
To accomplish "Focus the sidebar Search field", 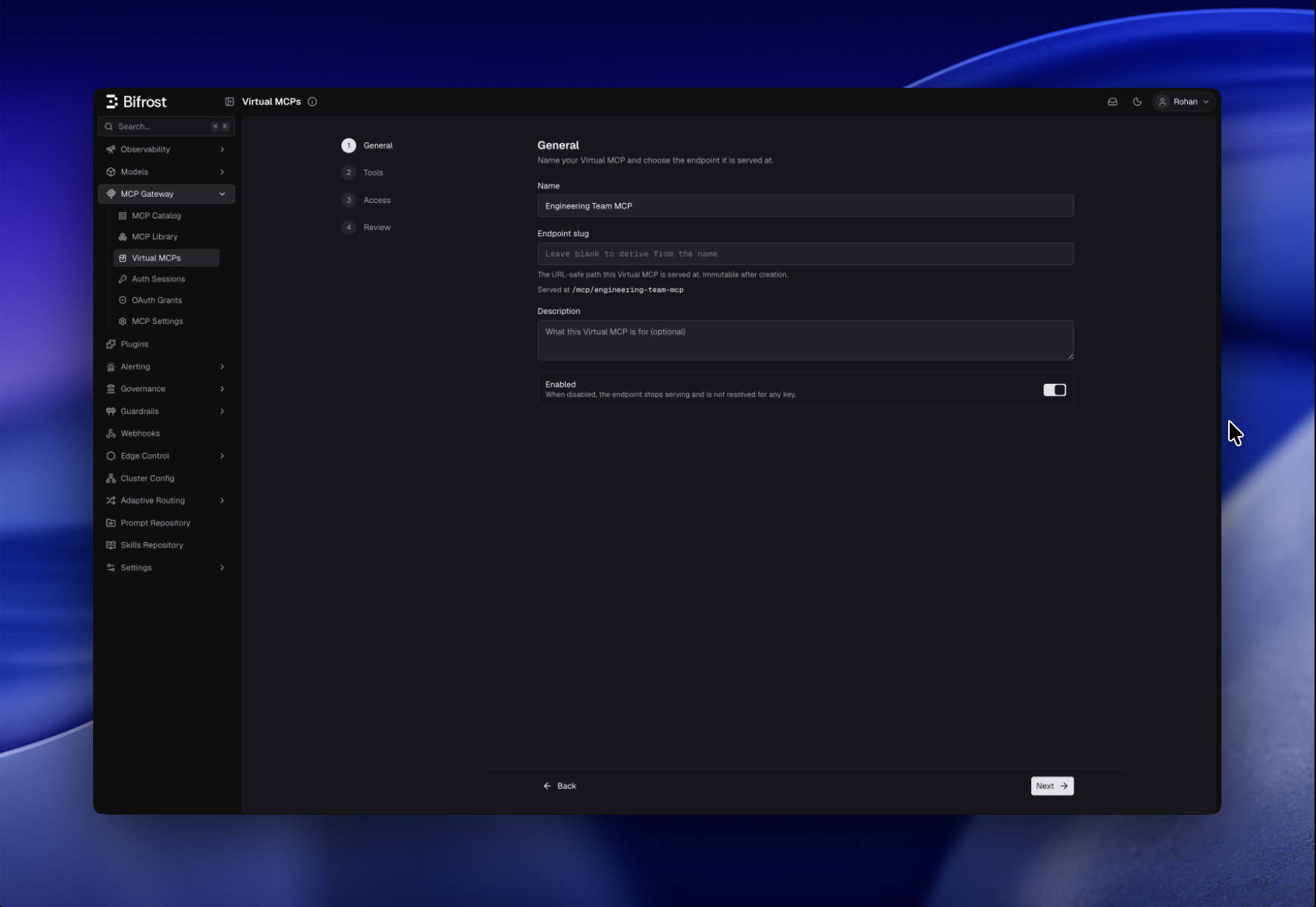I will 166,126.
